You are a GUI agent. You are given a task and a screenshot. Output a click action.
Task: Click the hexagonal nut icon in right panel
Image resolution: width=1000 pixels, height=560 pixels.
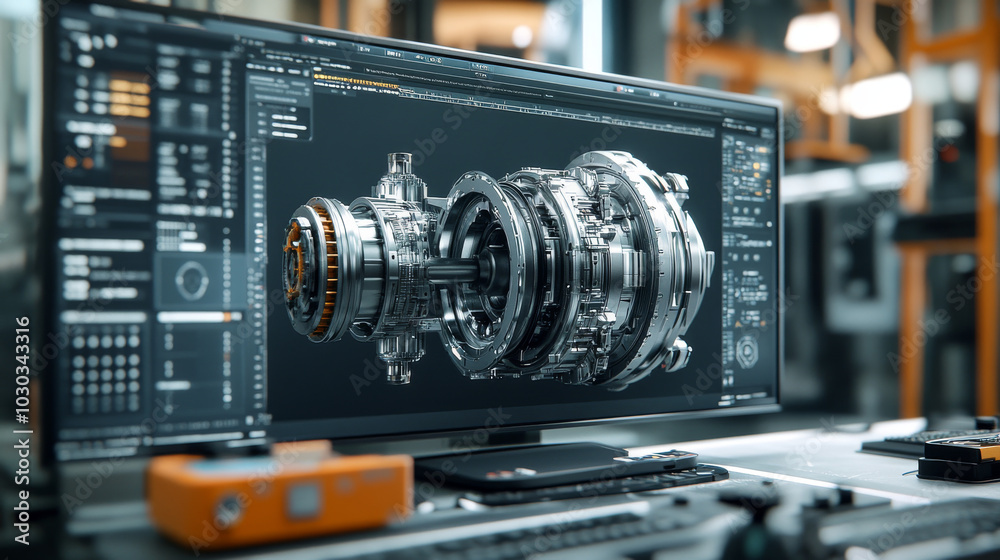[x=747, y=351]
